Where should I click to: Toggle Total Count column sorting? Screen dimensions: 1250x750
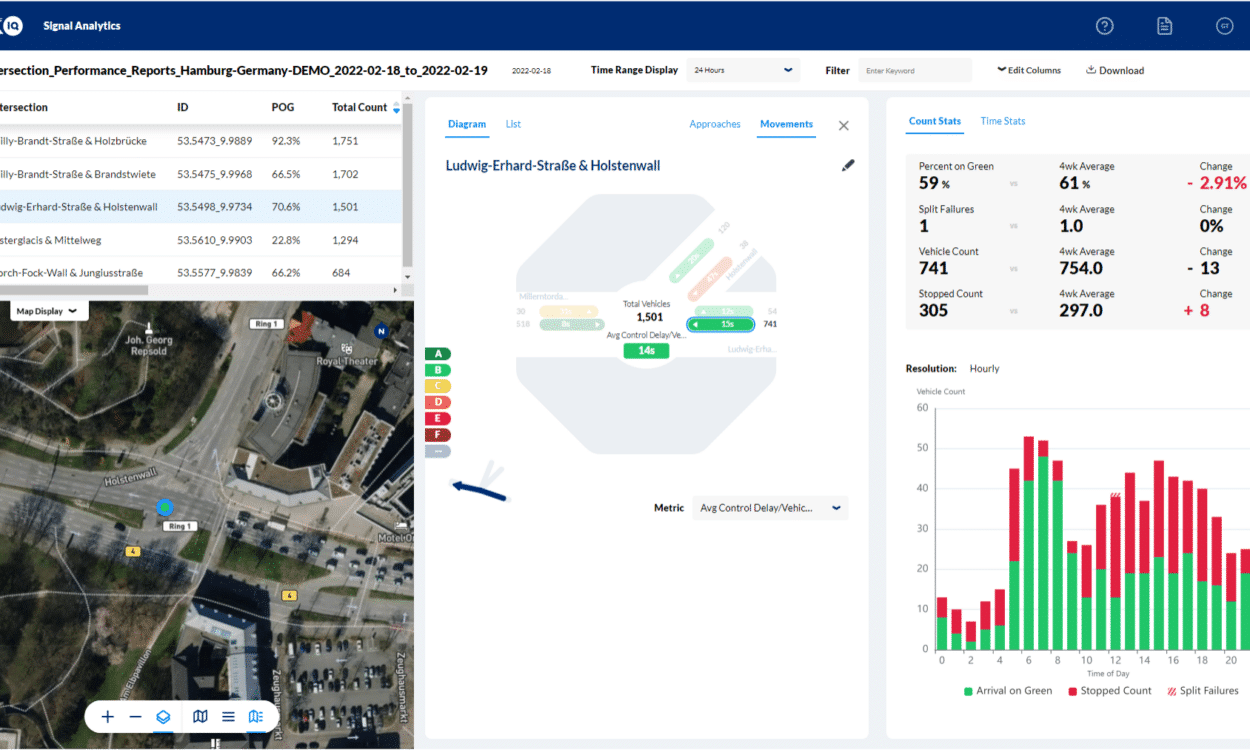pos(396,107)
